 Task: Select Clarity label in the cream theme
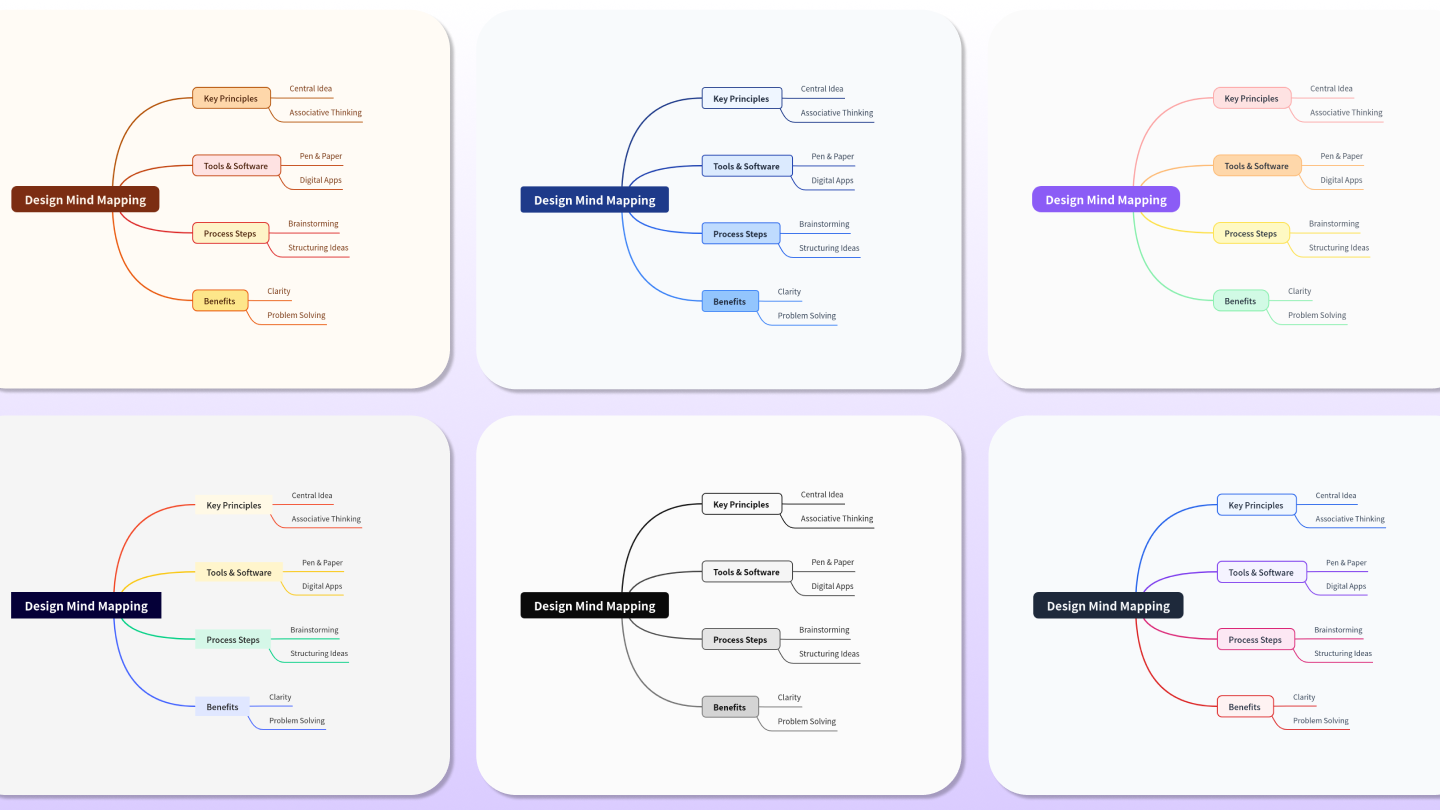tap(278, 290)
